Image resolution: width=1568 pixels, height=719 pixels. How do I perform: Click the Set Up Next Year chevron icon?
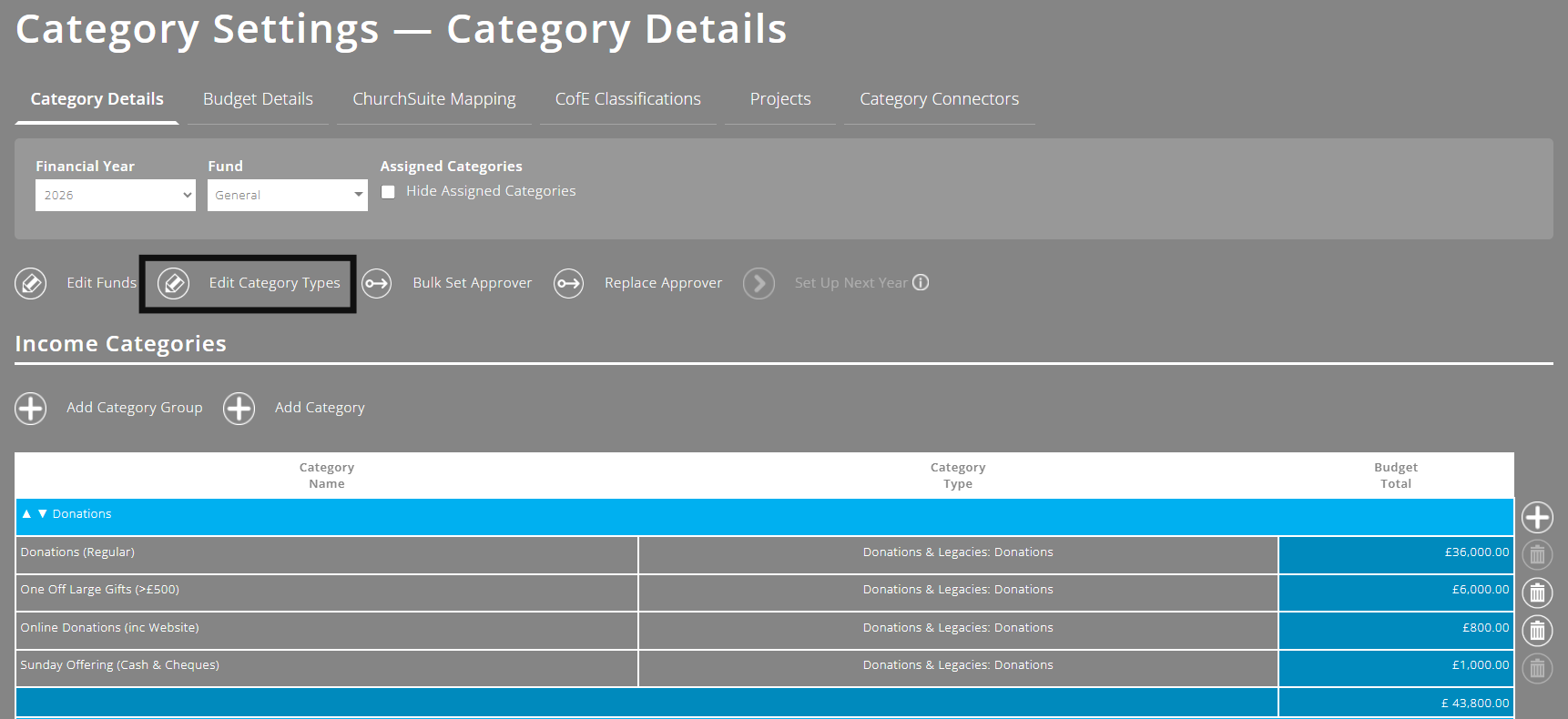click(x=759, y=283)
